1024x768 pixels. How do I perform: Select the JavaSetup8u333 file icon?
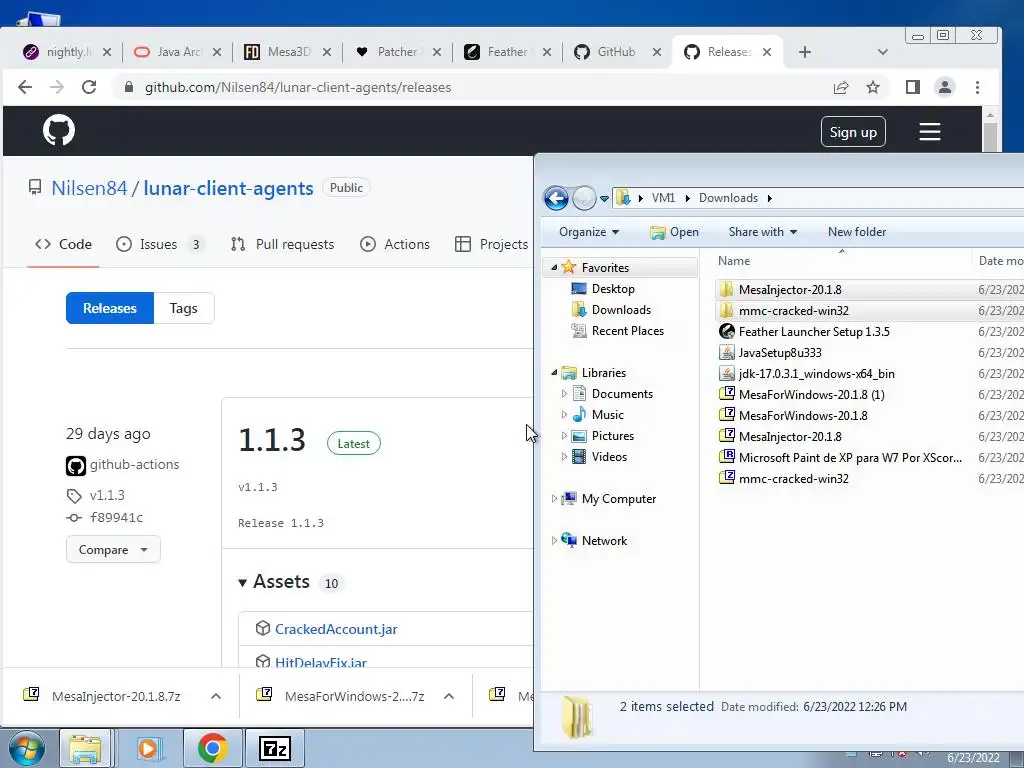(726, 353)
